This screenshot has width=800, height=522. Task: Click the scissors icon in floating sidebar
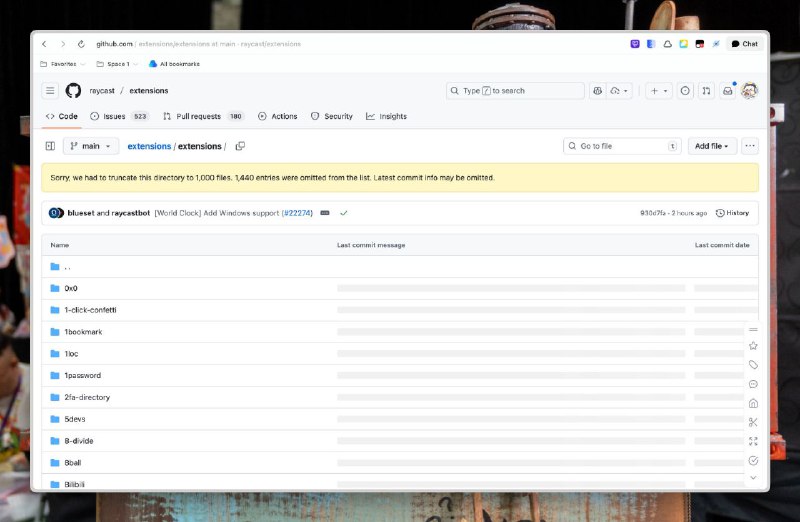click(x=753, y=422)
